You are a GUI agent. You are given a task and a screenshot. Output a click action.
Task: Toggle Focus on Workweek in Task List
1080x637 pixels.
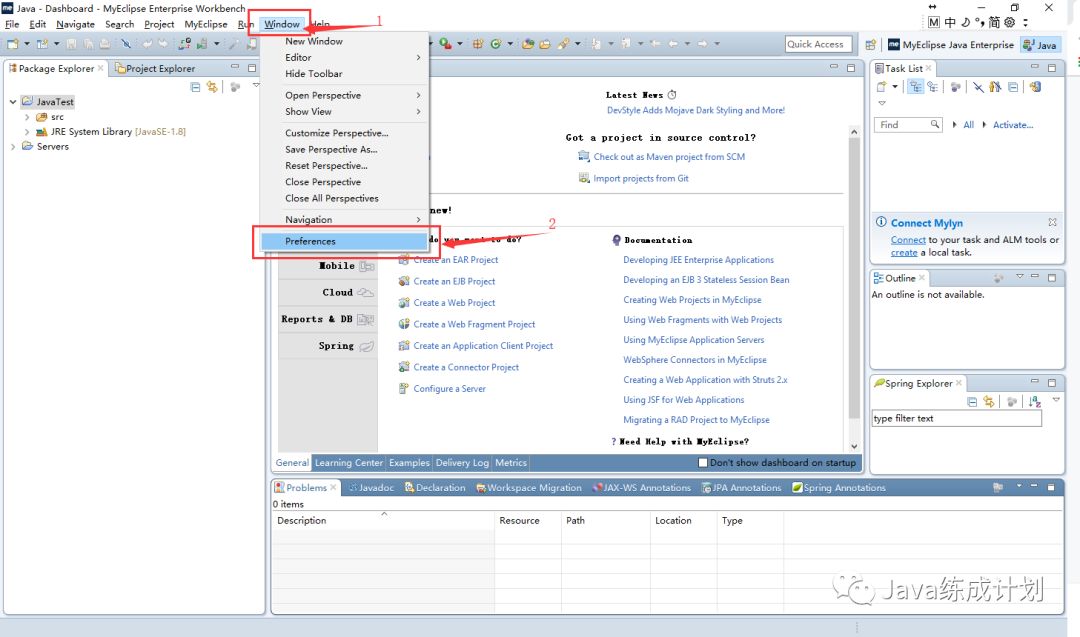pyautogui.click(x=955, y=87)
